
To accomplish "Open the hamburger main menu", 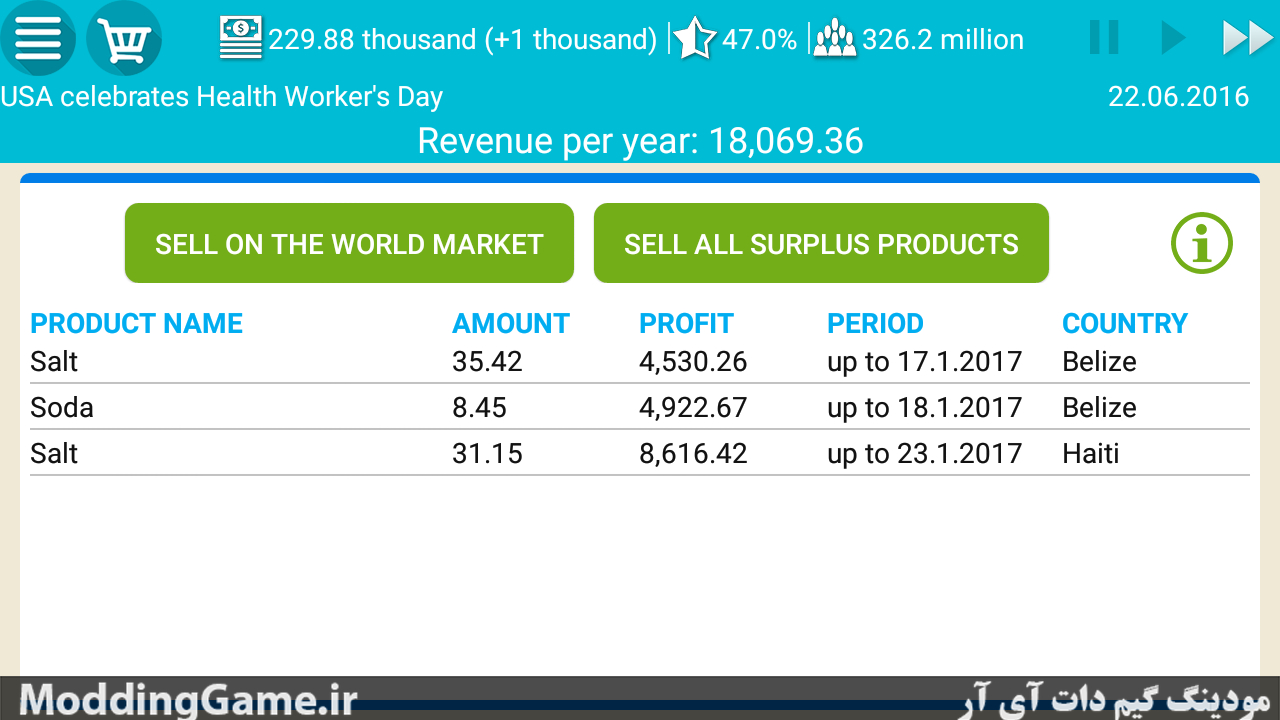I will [38, 39].
